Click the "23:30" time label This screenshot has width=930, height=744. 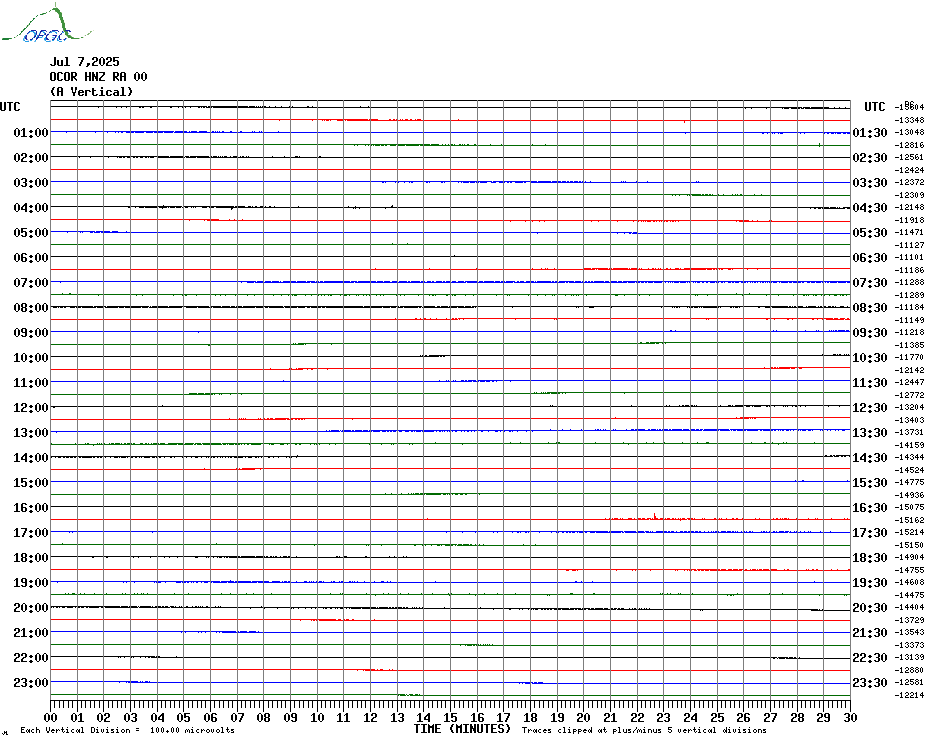(x=870, y=682)
